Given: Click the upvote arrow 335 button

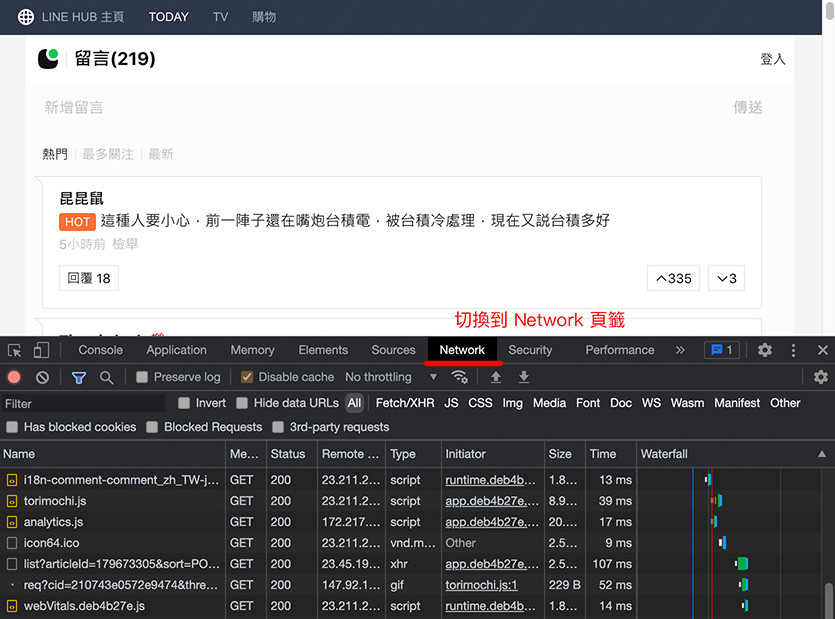Looking at the screenshot, I should click(674, 278).
